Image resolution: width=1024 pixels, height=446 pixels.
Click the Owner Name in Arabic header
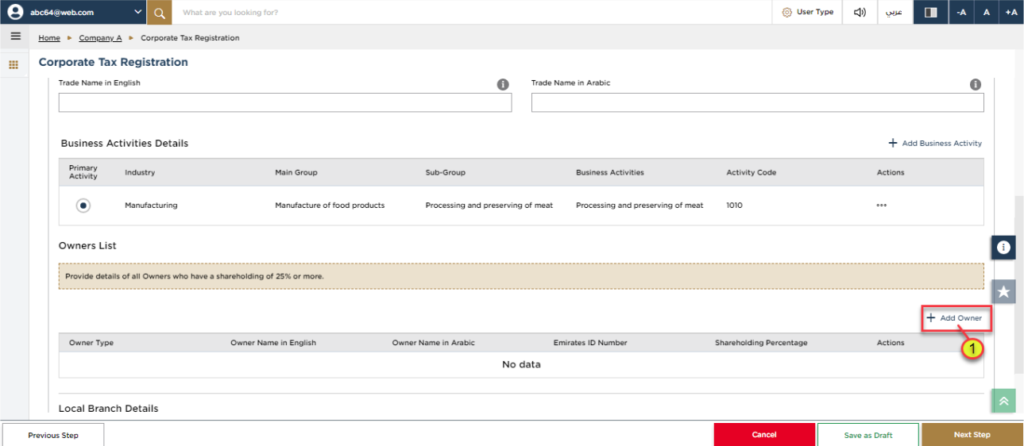433,342
